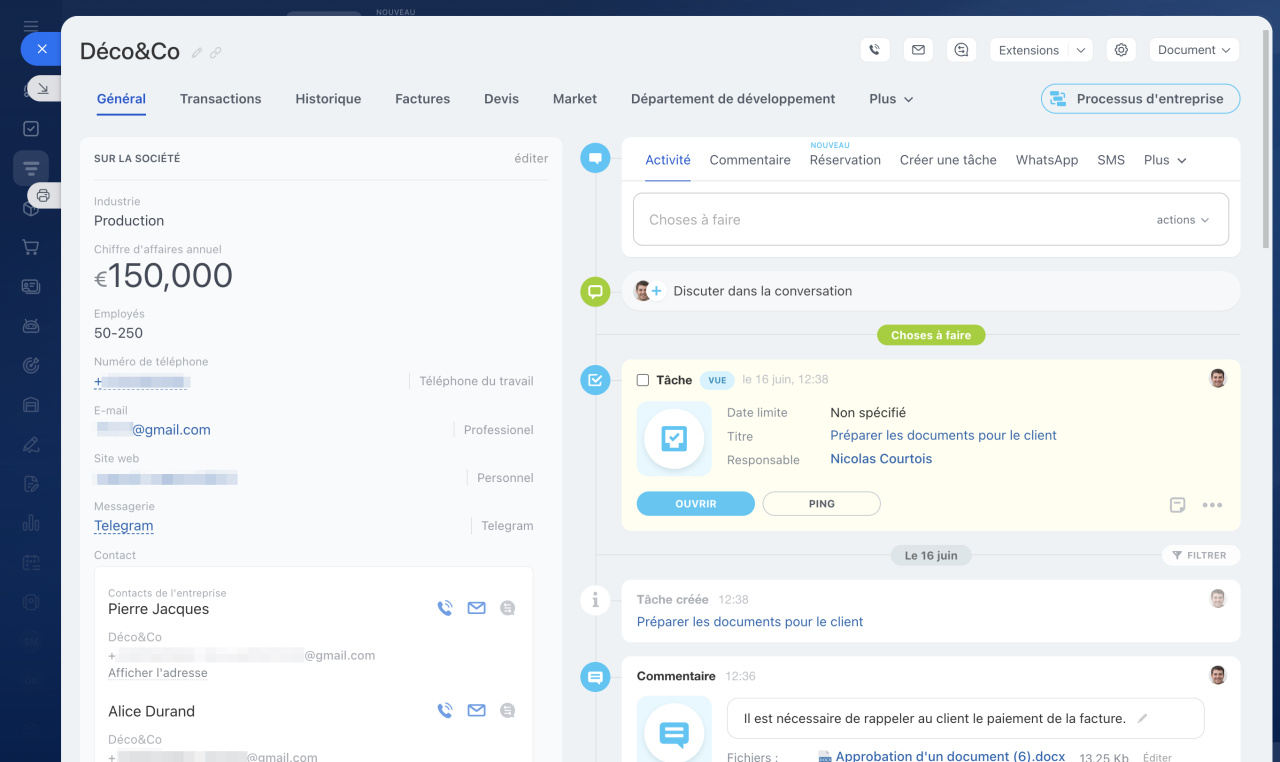This screenshot has width=1280, height=762.
Task: Close the company card with X button
Action: (x=41, y=48)
